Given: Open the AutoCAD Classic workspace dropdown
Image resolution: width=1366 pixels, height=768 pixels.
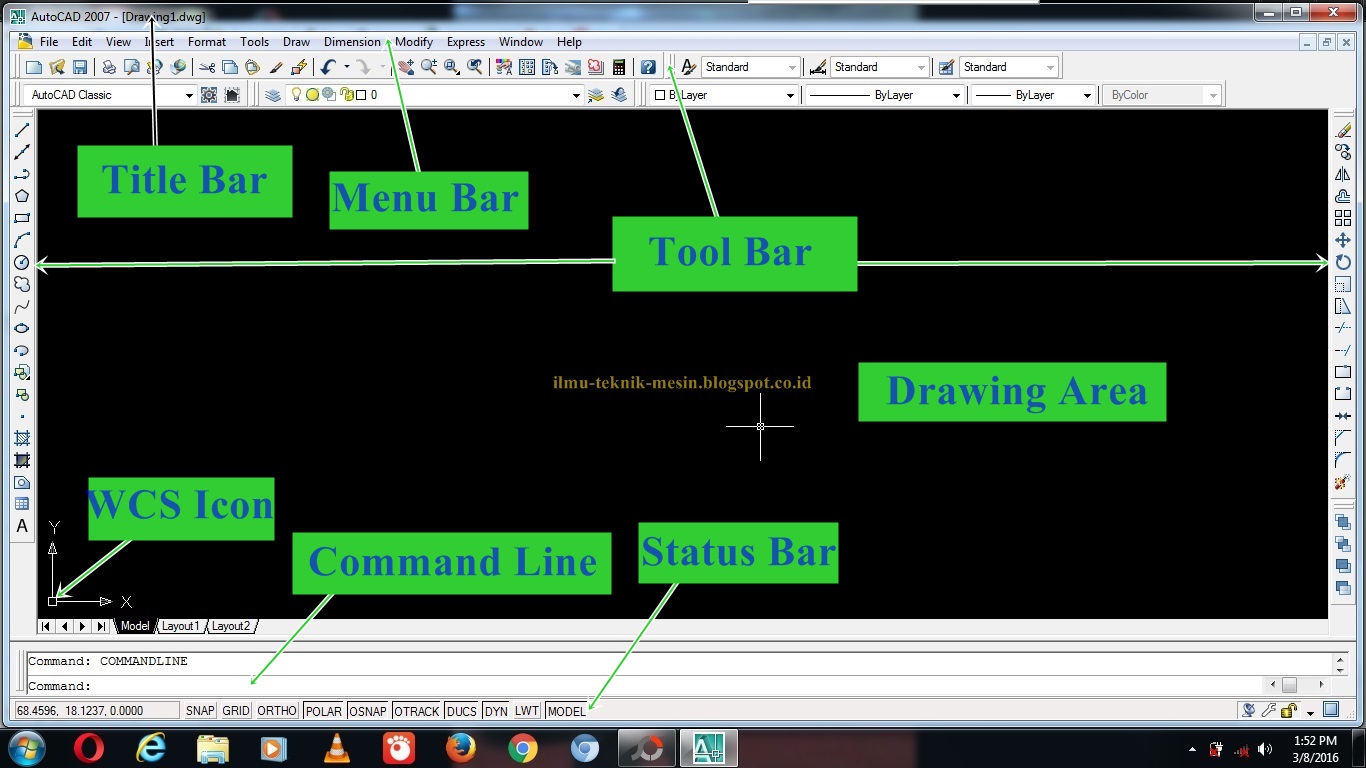Looking at the screenshot, I should [188, 94].
